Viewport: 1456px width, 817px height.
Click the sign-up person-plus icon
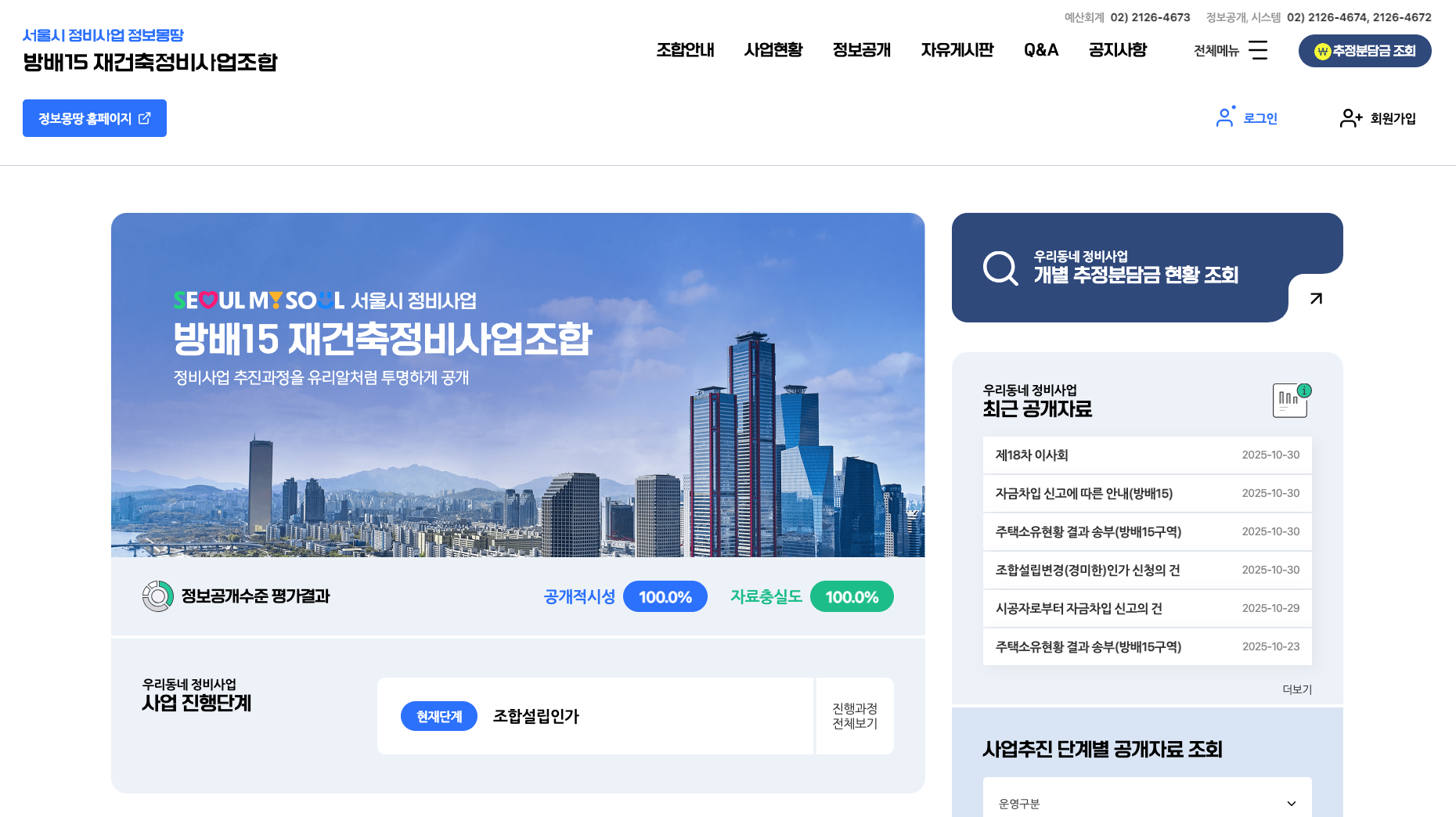[1351, 118]
